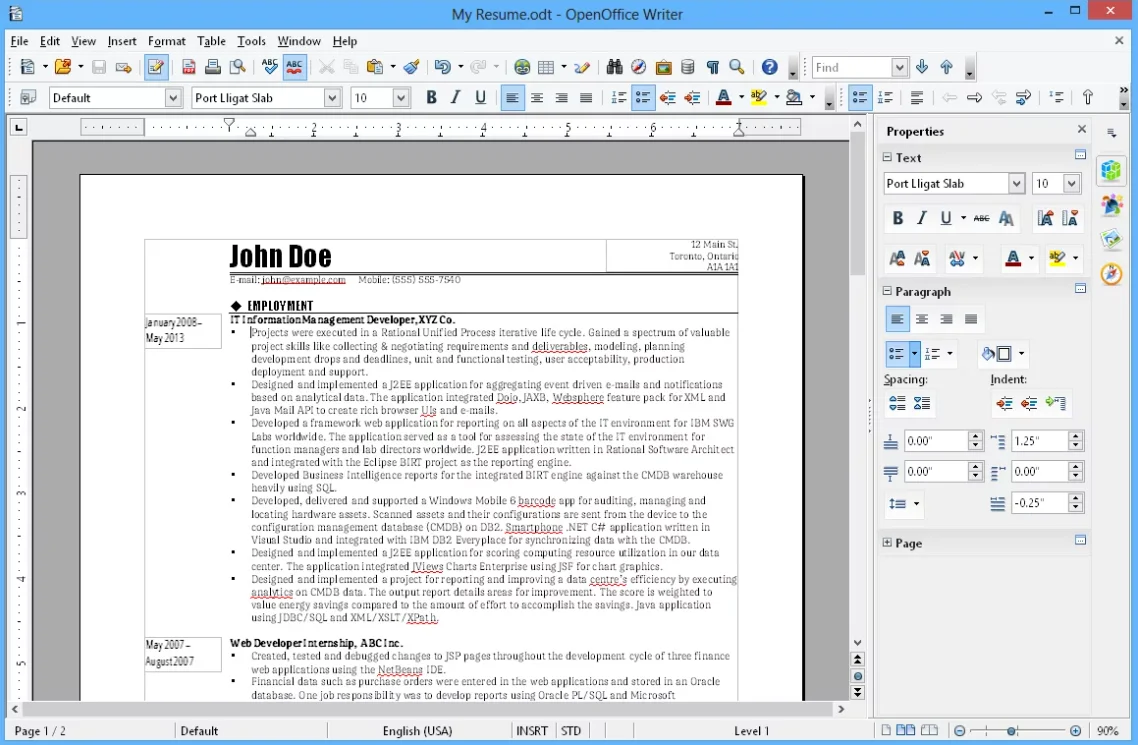Screen dimensions: 1138x745
Task: Click the Print icon in toolbar
Action: tap(213, 68)
